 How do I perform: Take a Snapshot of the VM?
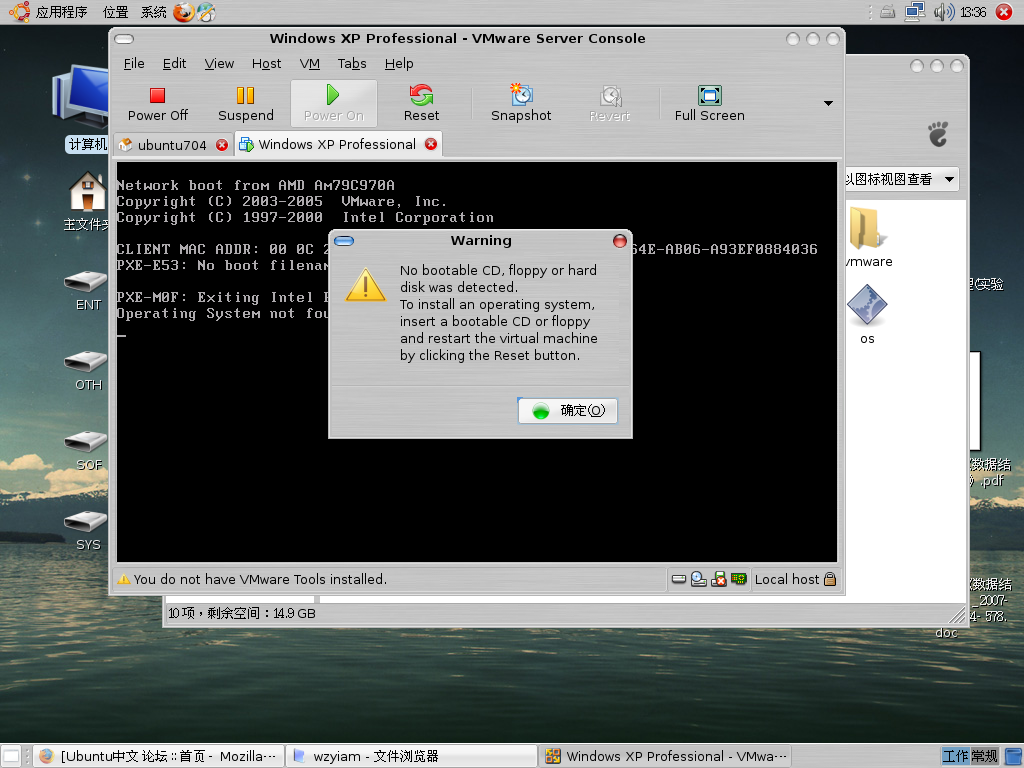(521, 104)
